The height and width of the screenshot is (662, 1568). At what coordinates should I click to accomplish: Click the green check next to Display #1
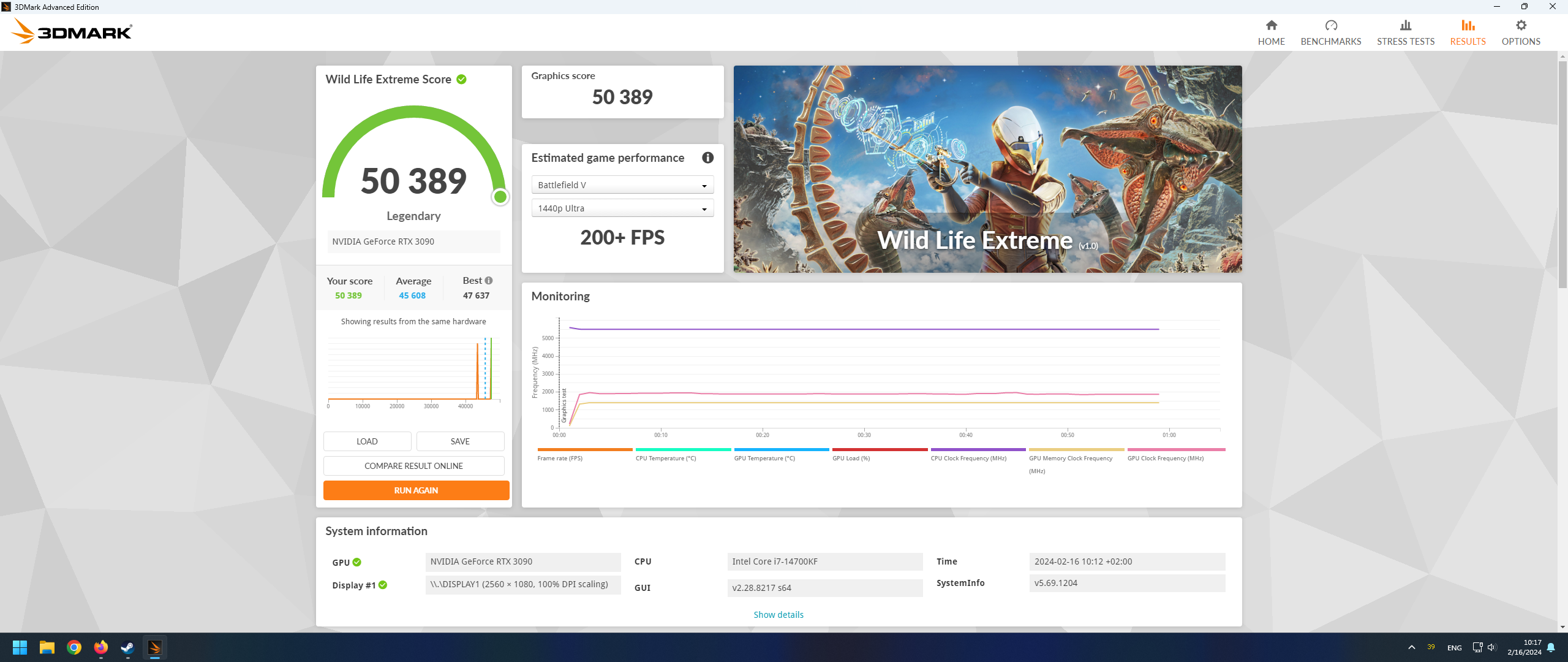coord(383,585)
